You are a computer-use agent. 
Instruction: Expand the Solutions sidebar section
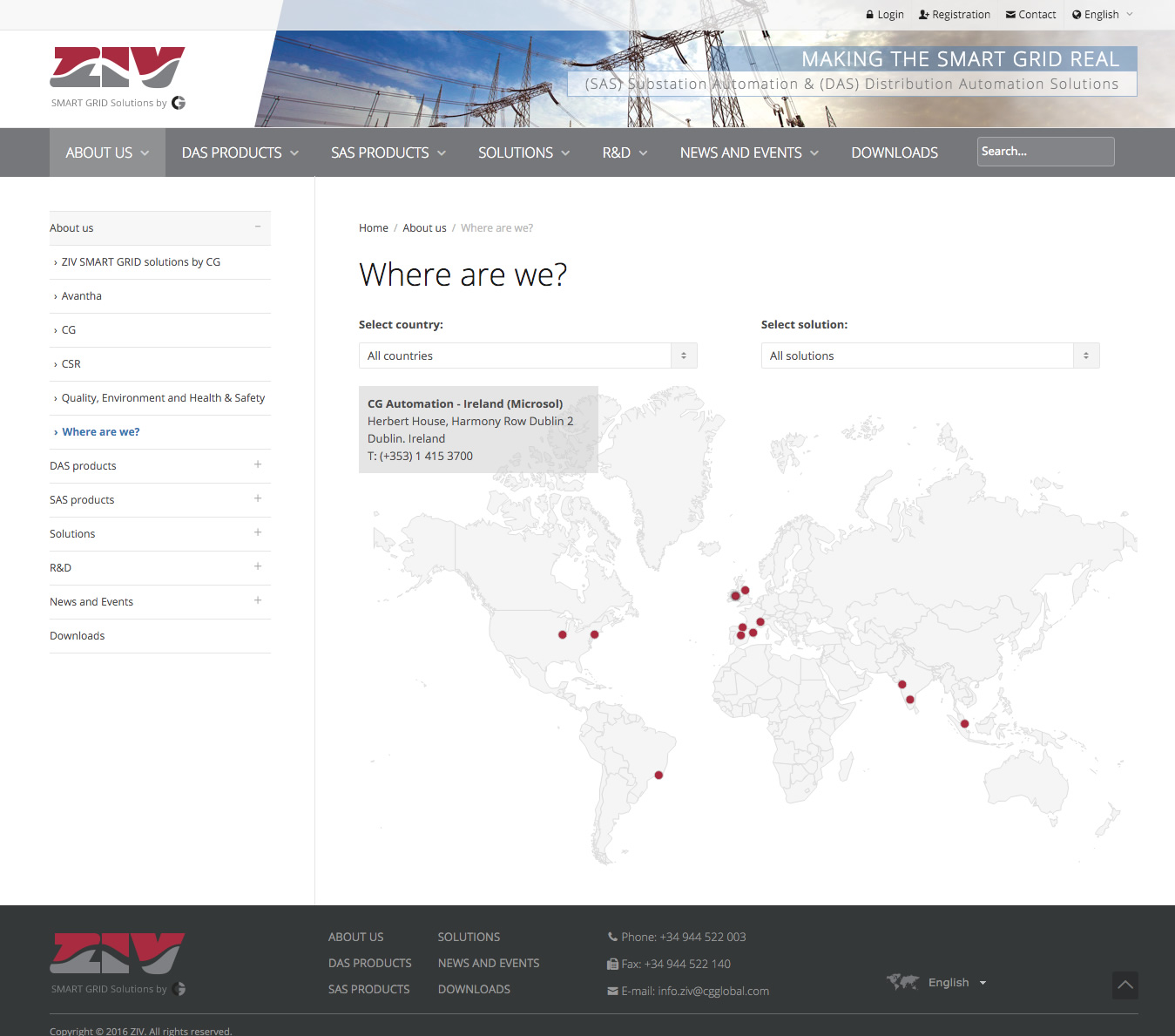(x=258, y=533)
